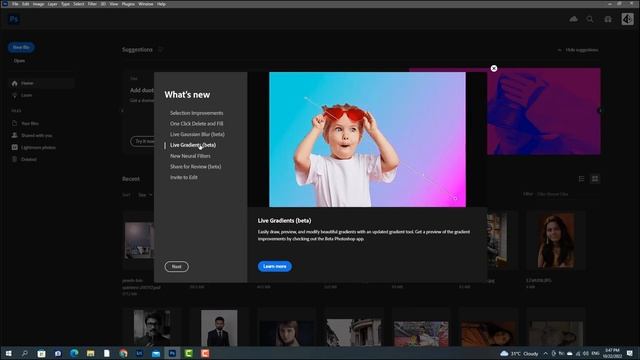Viewport: 640px width, 360px height.
Task: Click the Photoshop Ps logo icon
Action: click(x=14, y=19)
